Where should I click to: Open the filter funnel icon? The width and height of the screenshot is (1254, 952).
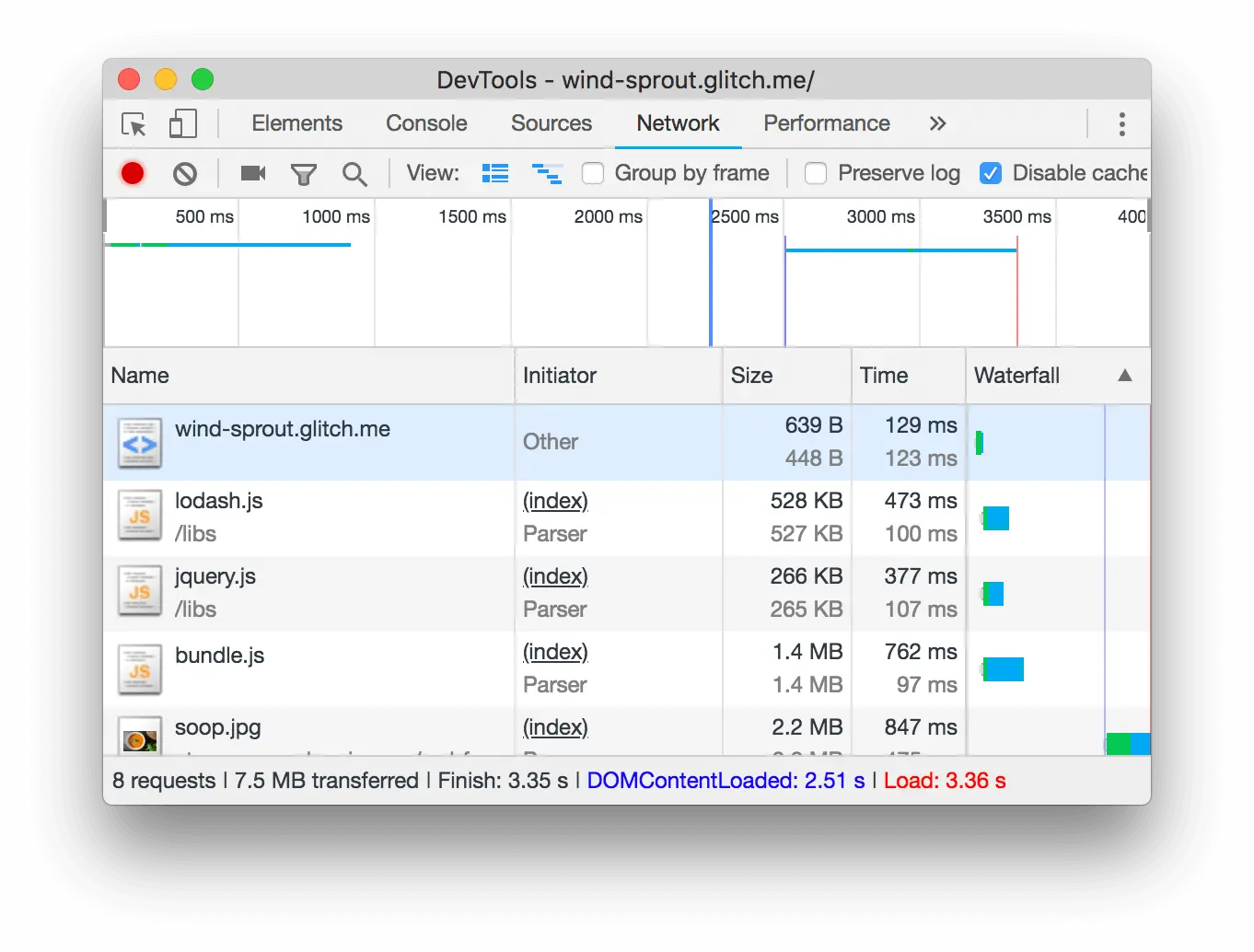pyautogui.click(x=303, y=174)
